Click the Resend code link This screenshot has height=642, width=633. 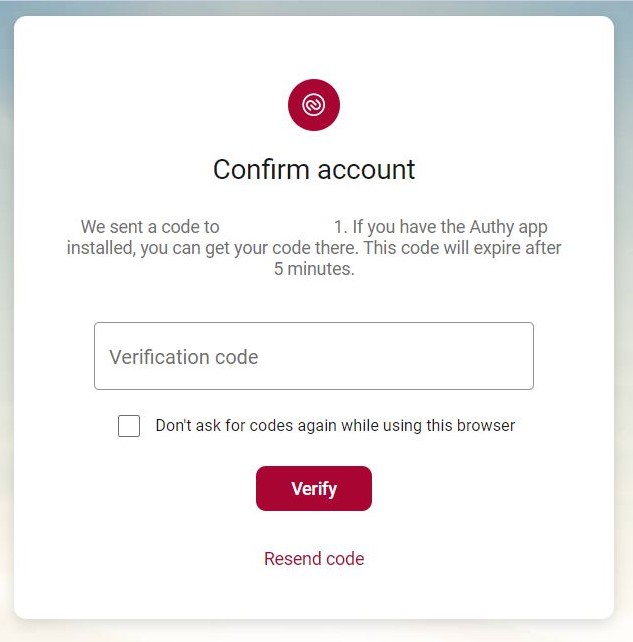tap(314, 559)
